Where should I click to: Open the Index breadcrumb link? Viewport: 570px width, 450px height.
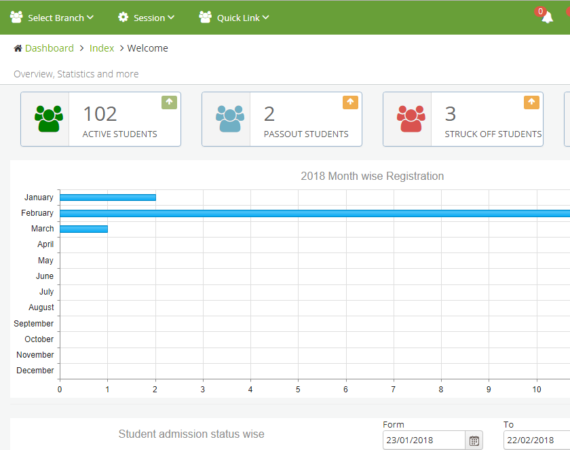(x=101, y=48)
